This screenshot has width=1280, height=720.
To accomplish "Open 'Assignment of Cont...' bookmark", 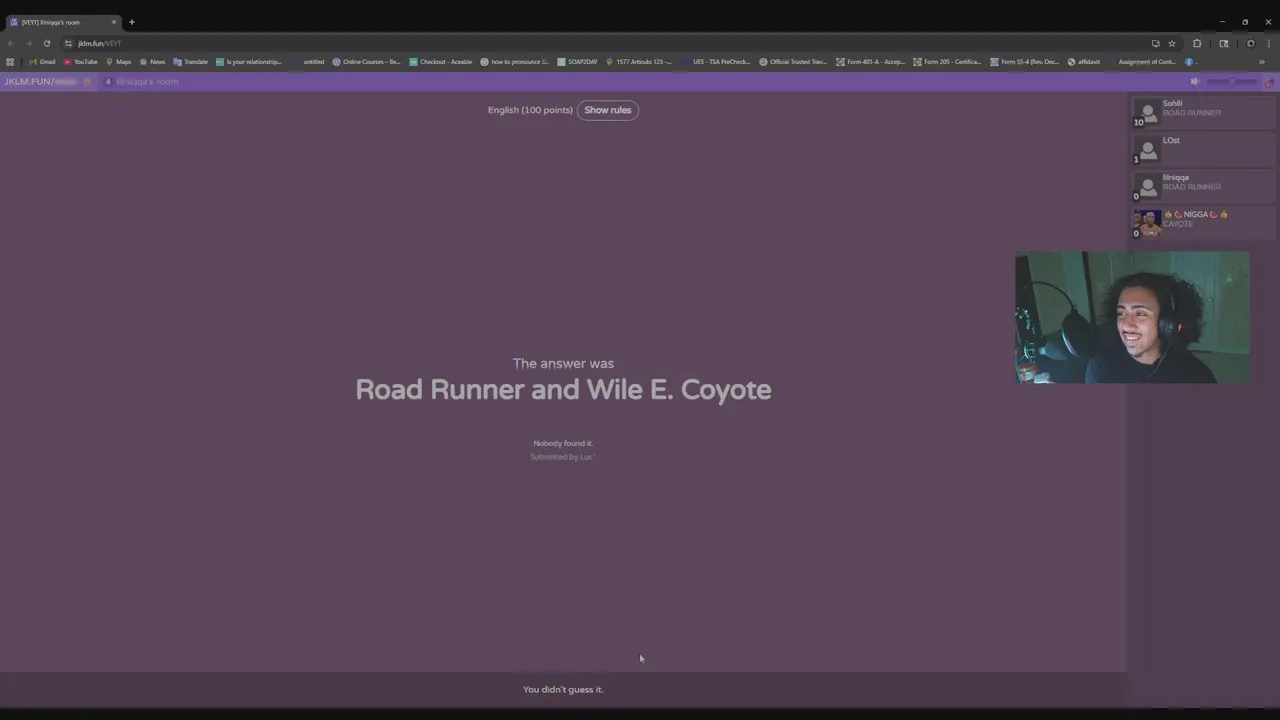I will point(1142,62).
